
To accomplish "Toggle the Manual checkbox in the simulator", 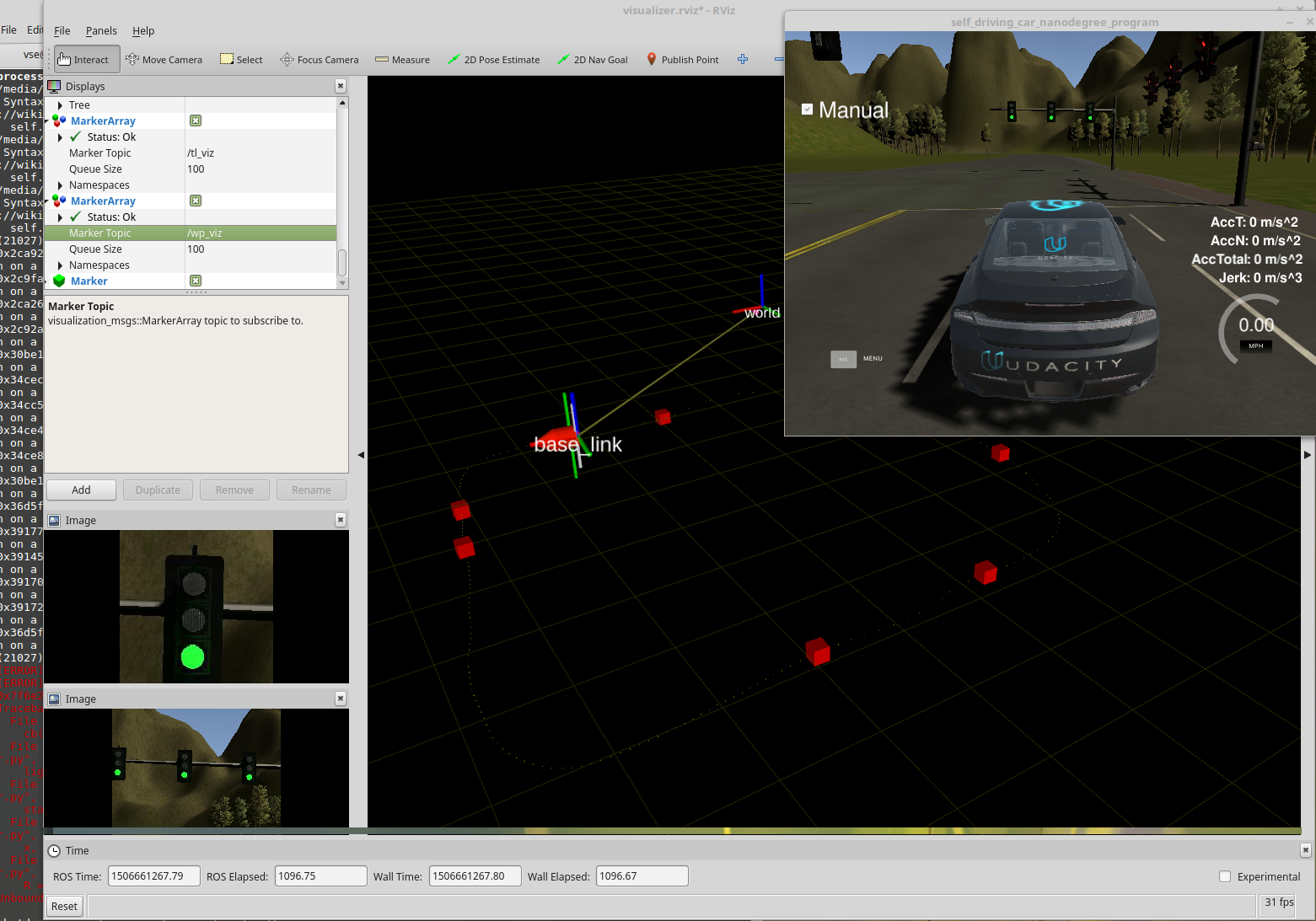I will 807,110.
